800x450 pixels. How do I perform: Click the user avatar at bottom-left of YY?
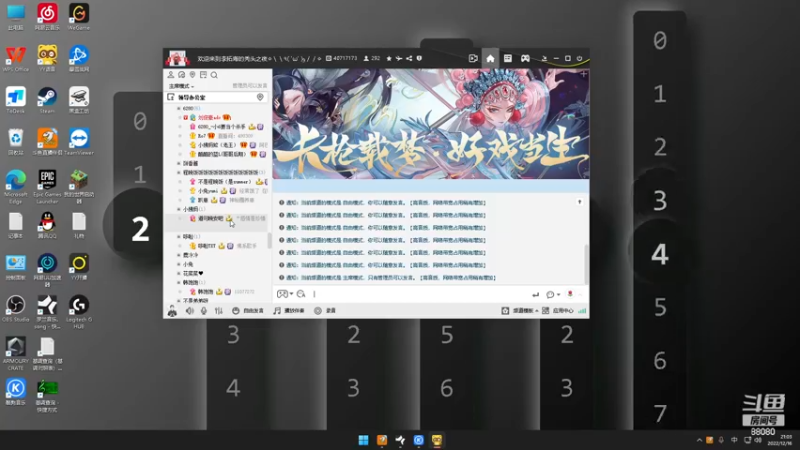pos(172,310)
